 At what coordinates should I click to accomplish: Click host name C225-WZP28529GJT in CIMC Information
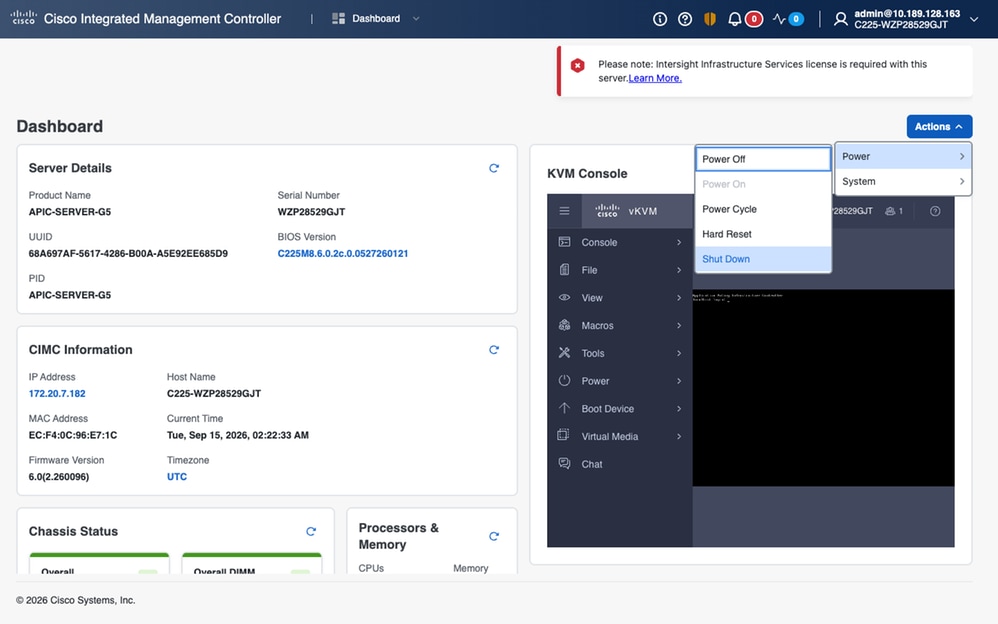(x=214, y=394)
